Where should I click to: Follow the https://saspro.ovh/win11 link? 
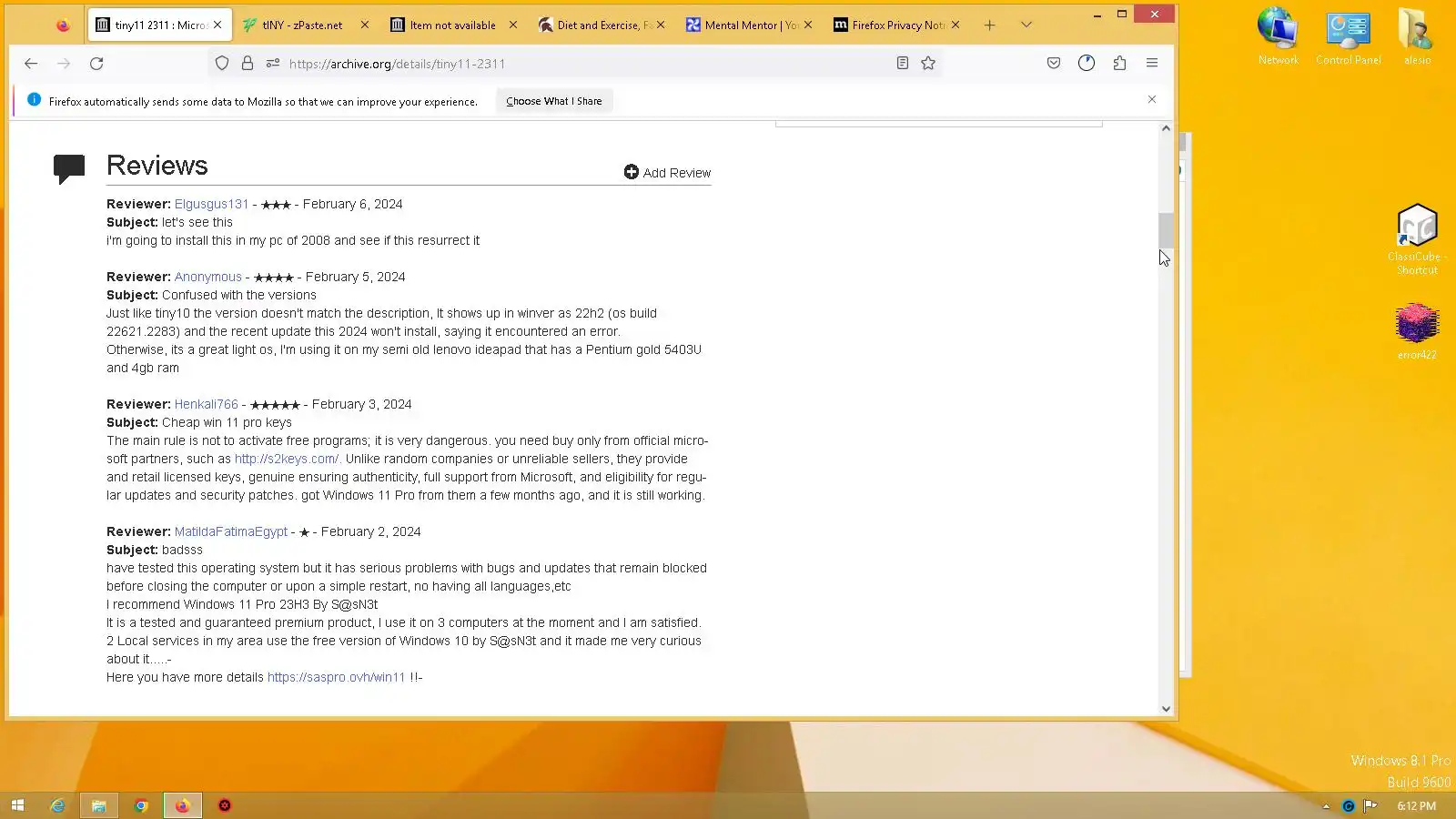point(336,677)
